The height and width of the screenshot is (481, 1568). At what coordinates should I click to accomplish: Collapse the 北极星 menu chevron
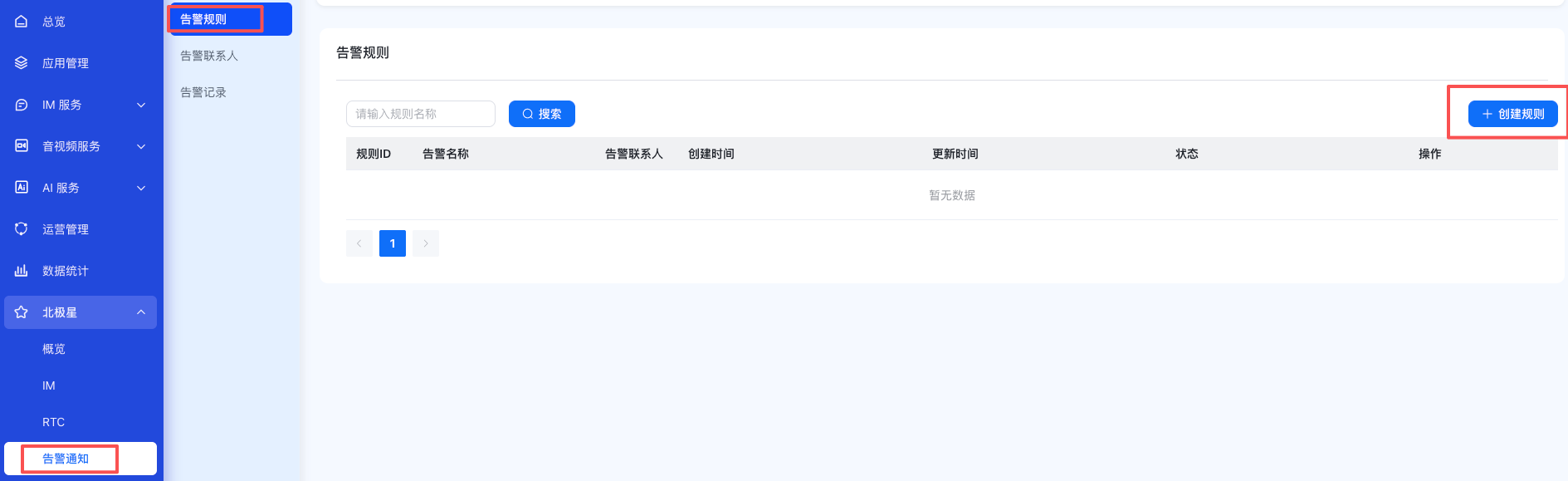point(141,312)
